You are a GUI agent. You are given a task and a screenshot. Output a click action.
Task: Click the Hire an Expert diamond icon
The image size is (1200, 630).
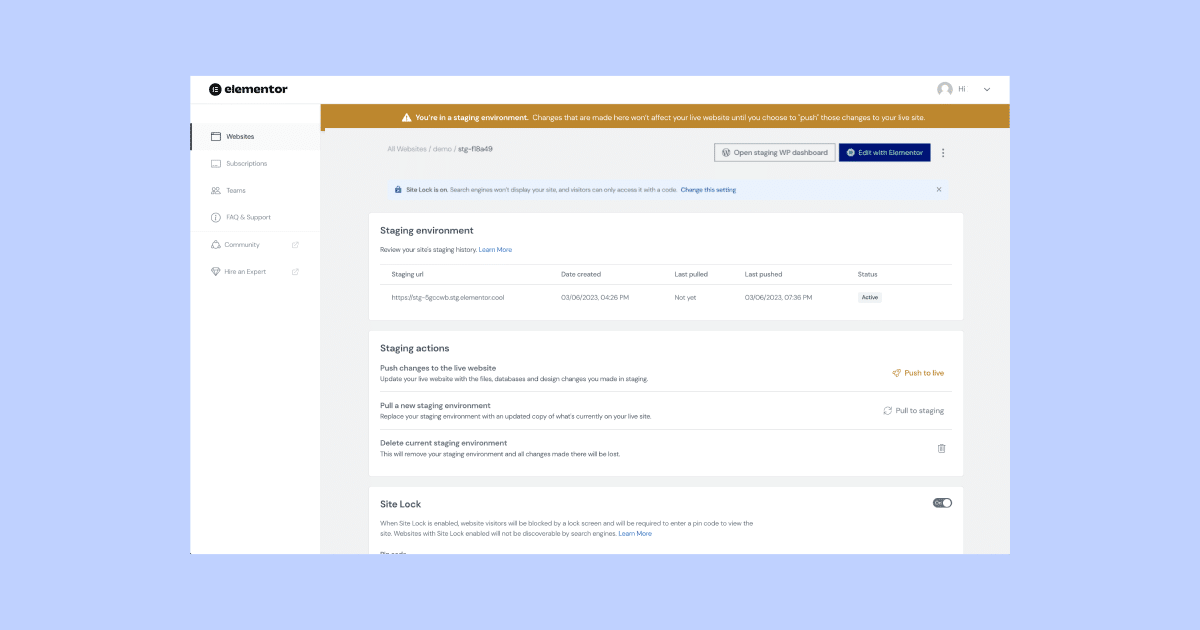215,271
